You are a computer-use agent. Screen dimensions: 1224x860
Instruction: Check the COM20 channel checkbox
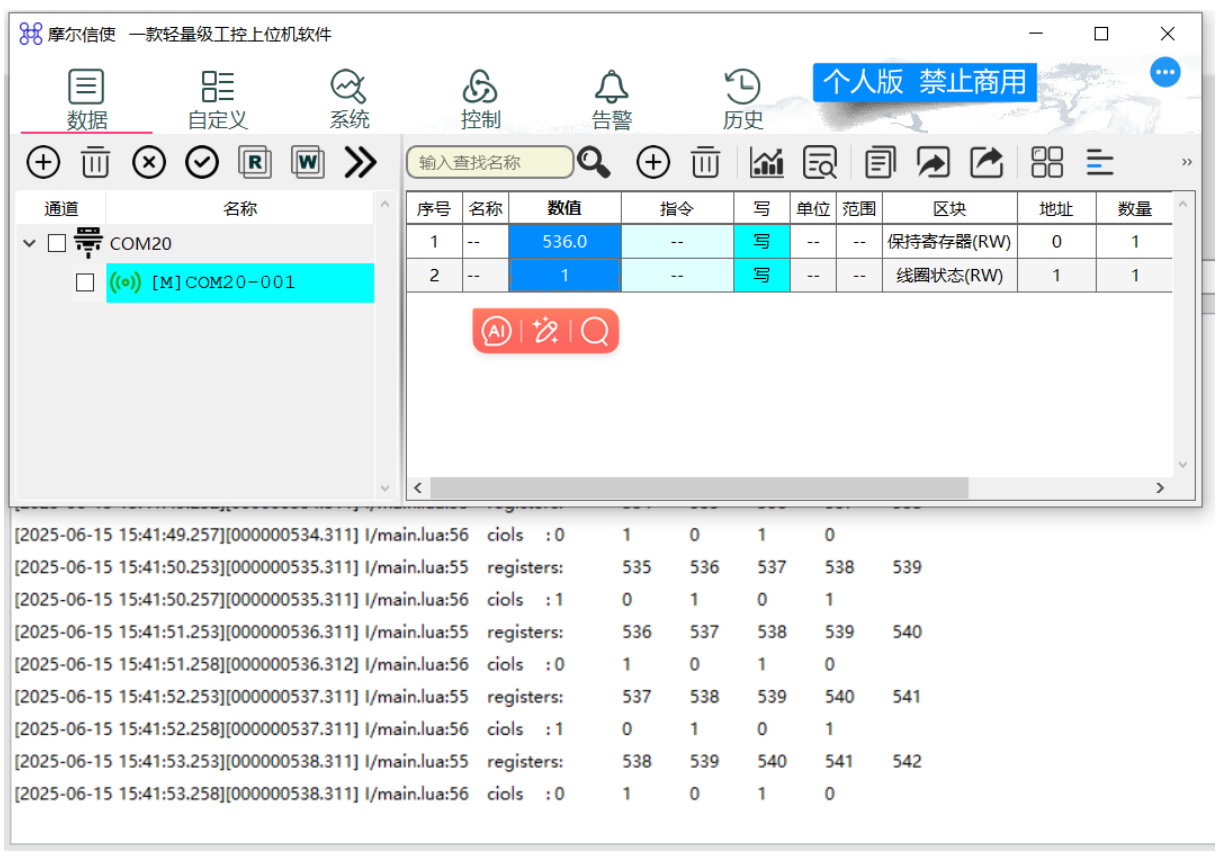pyautogui.click(x=58, y=243)
